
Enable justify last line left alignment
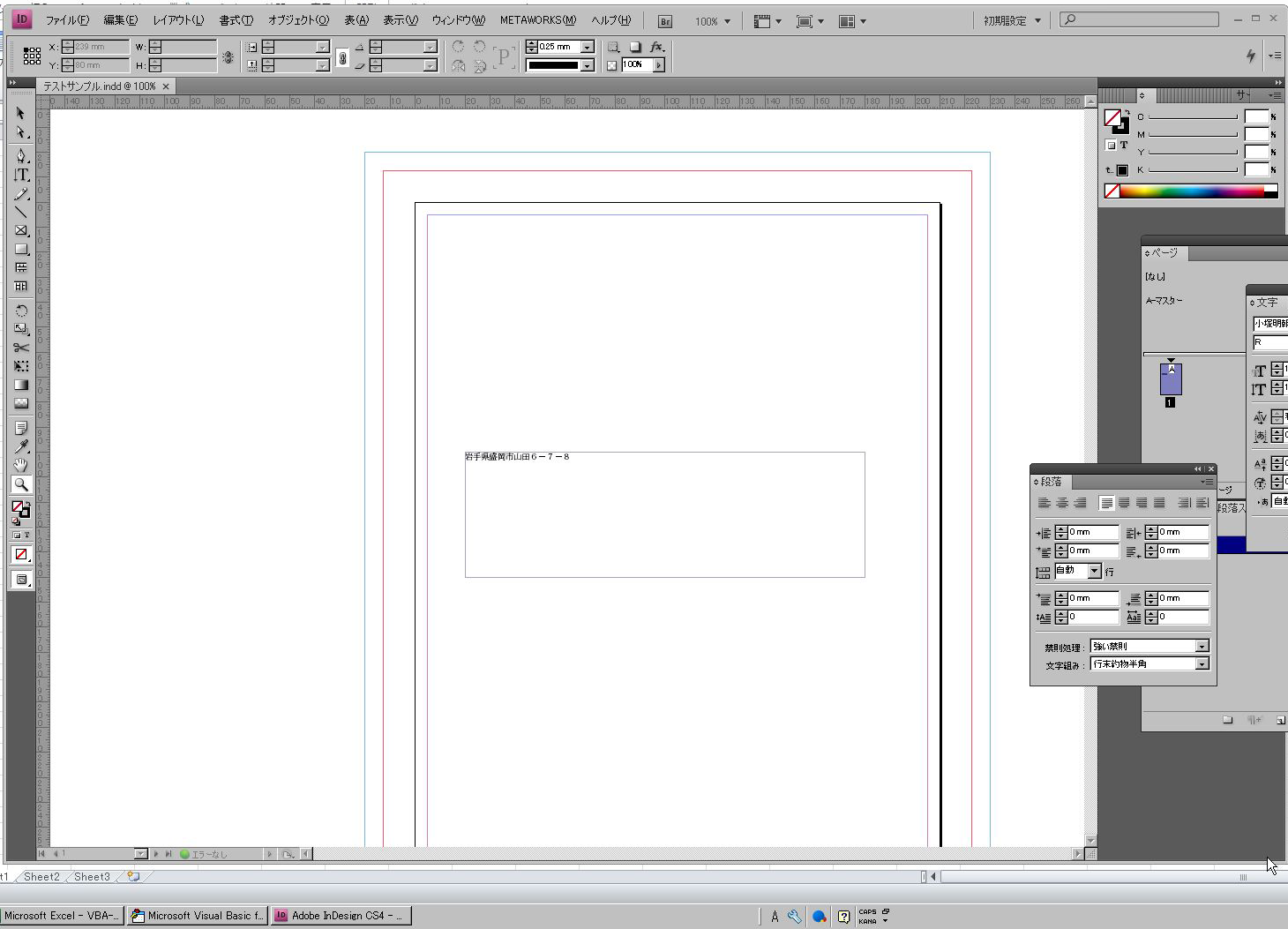[1106, 503]
